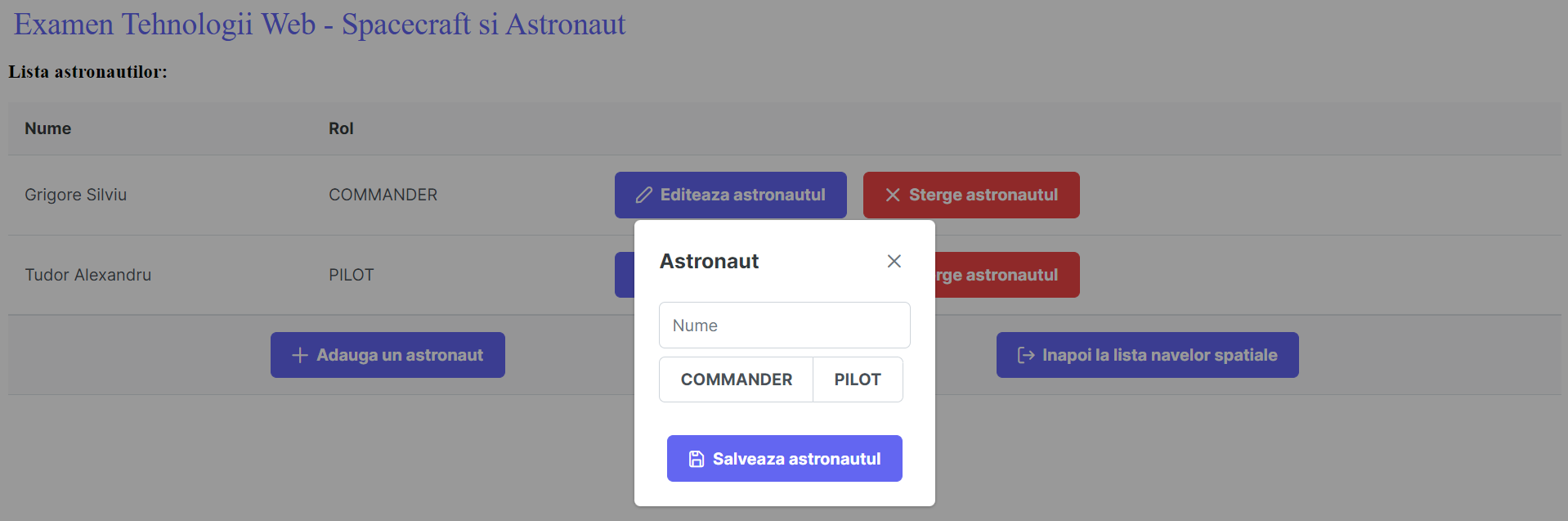Click the Editeaza astronautul button for Grigore Silviu
Viewport: 1568px width, 521px height.
(x=730, y=195)
